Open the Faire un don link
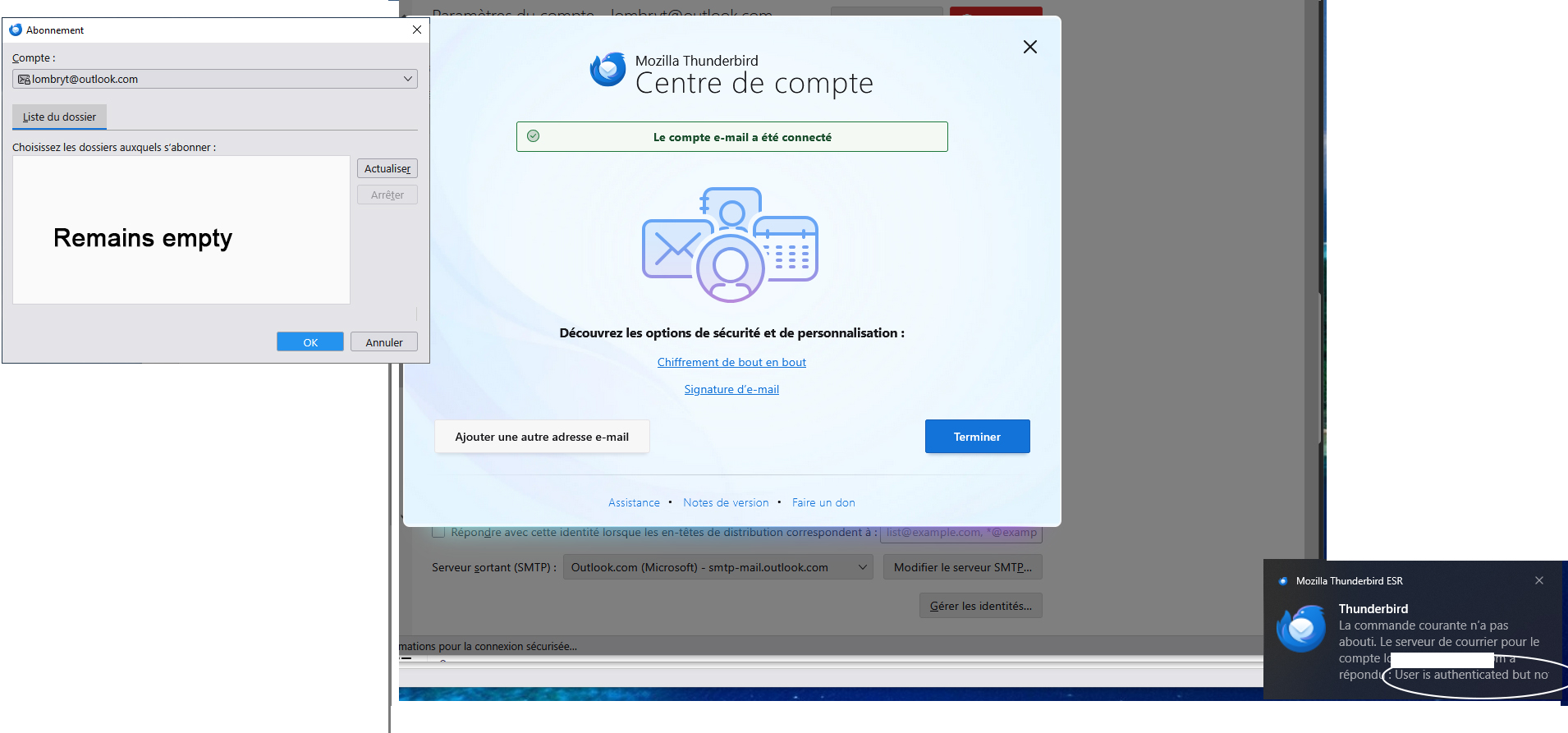 pyautogui.click(x=823, y=502)
